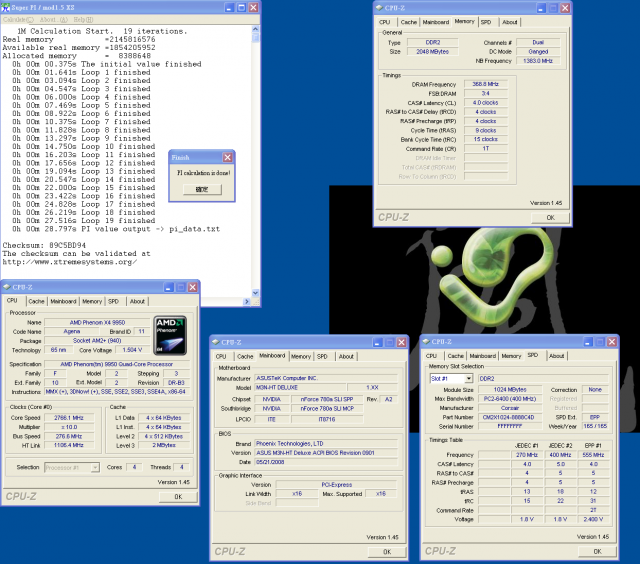The height and width of the screenshot is (564, 640).
Task: Open About tab in CPU window
Action: tap(137, 301)
